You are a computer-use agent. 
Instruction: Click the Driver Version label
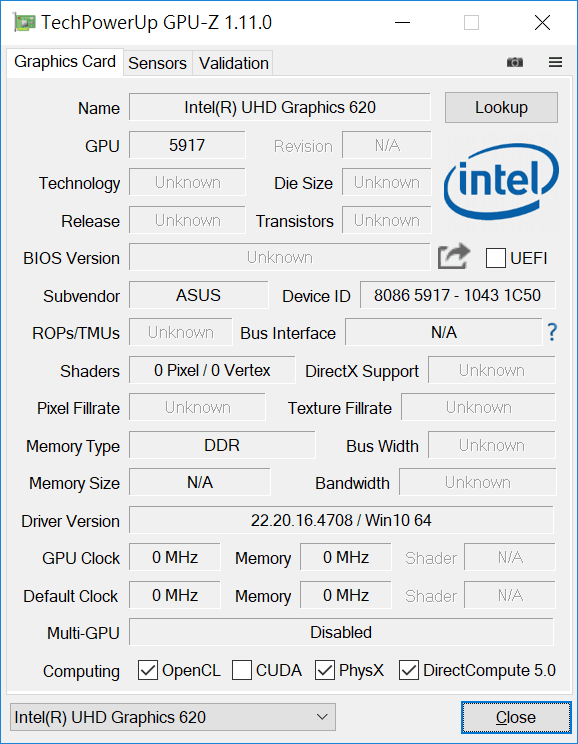[x=70, y=521]
